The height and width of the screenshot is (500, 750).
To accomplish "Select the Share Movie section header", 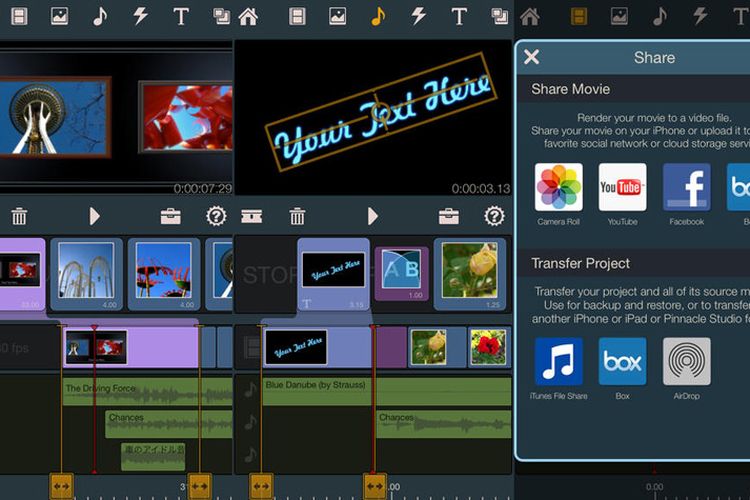I will pos(571,89).
